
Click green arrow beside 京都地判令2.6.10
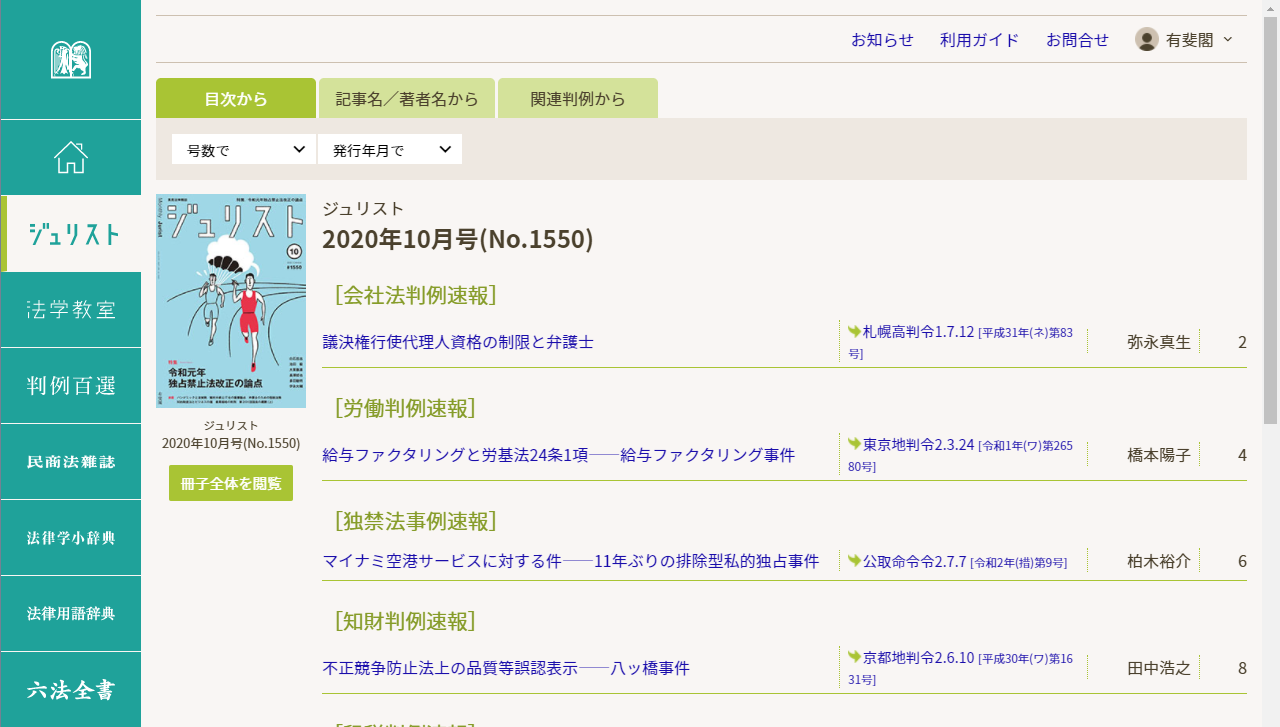point(854,656)
